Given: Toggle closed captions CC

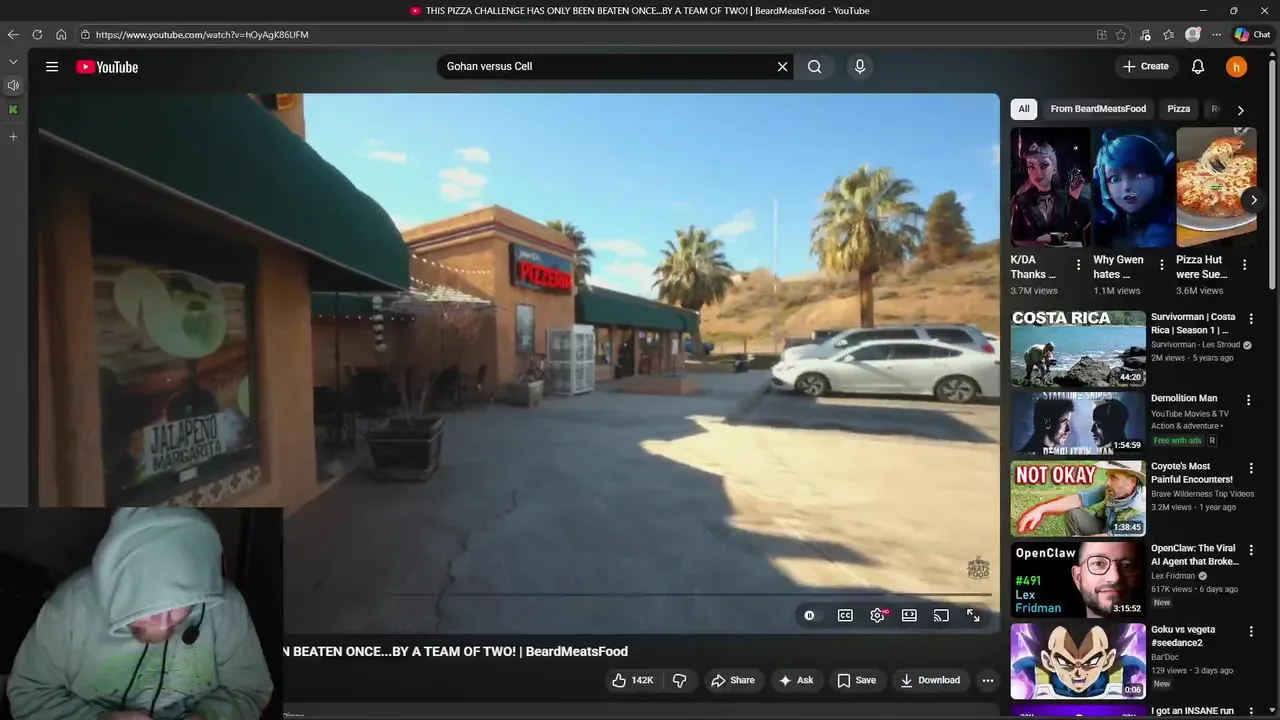Looking at the screenshot, I should click(845, 616).
